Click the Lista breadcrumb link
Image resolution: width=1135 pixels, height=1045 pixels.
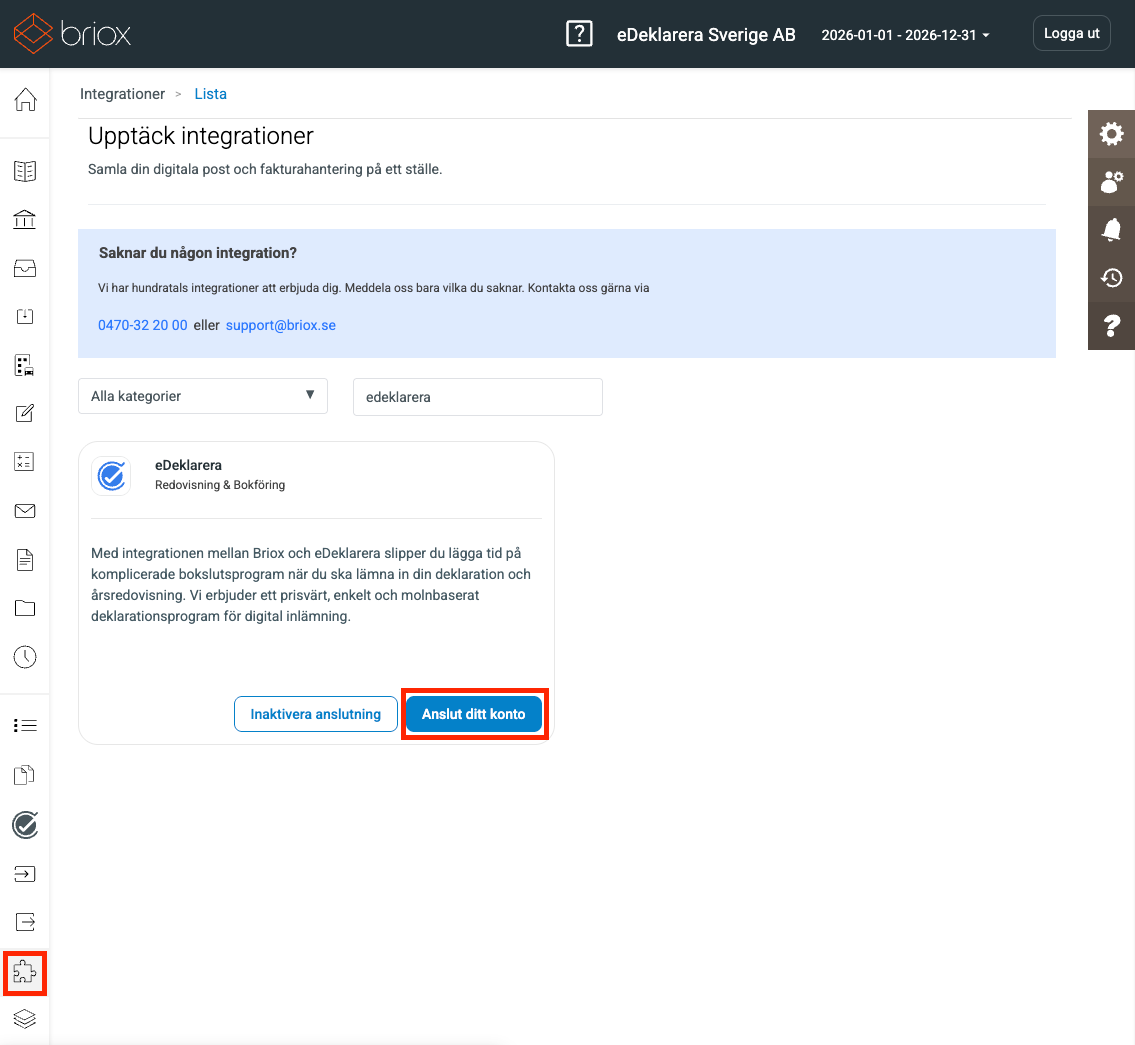211,94
